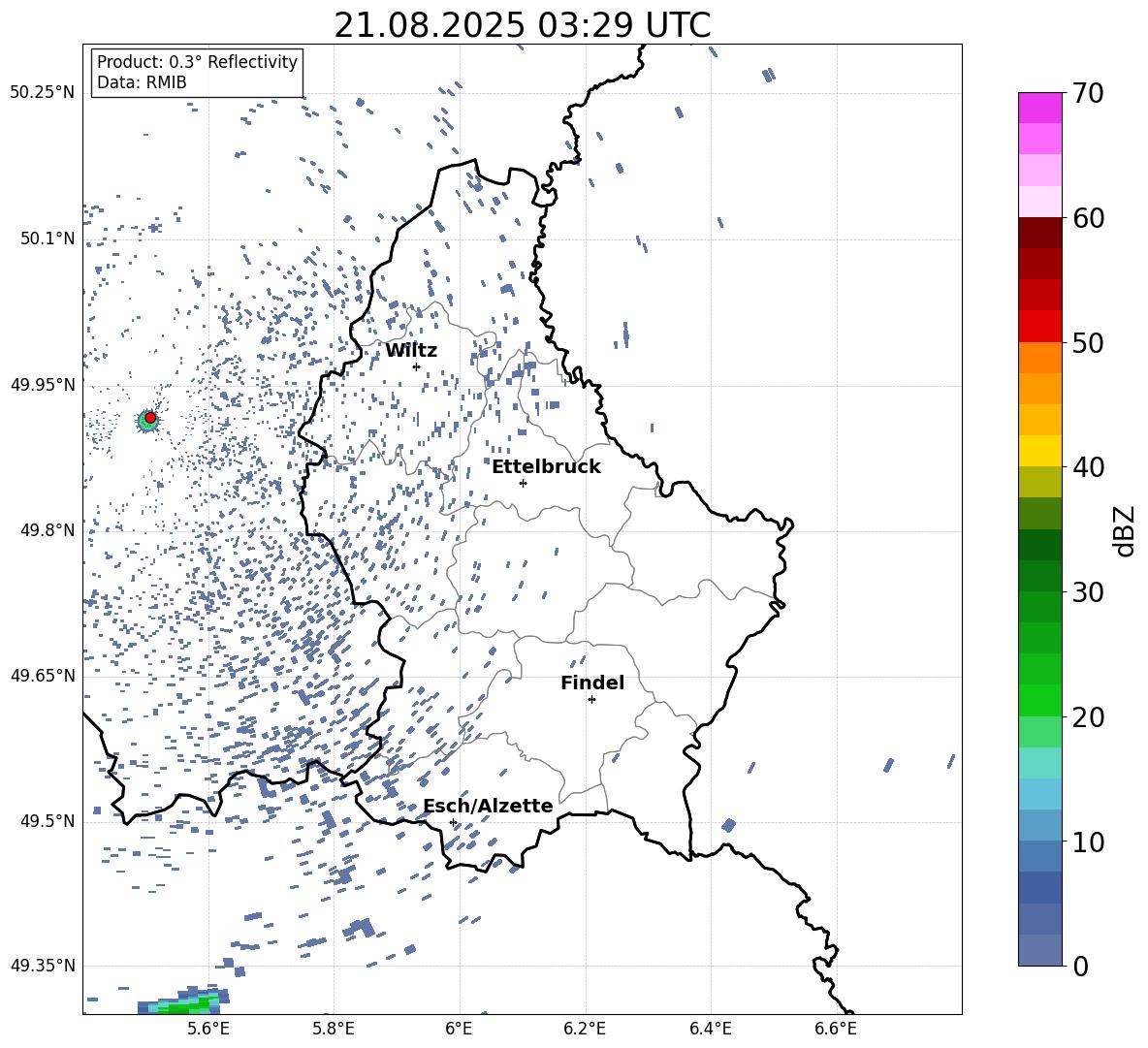This screenshot has height=1048, width=1148.
Task: Click the 49.8°N latitude label
Action: click(47, 530)
